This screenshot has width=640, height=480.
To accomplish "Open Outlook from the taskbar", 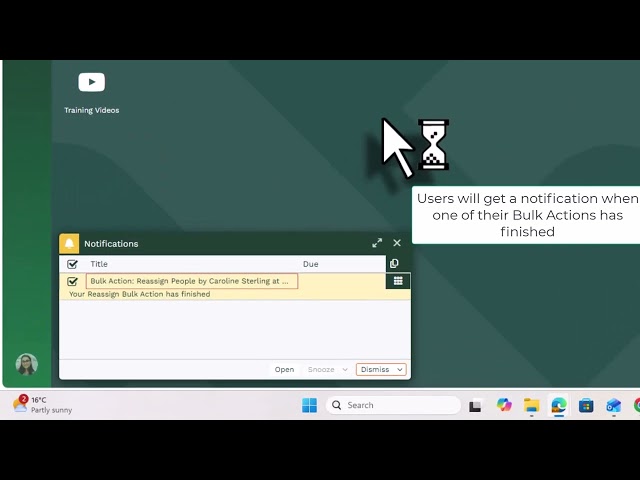I will tap(613, 405).
